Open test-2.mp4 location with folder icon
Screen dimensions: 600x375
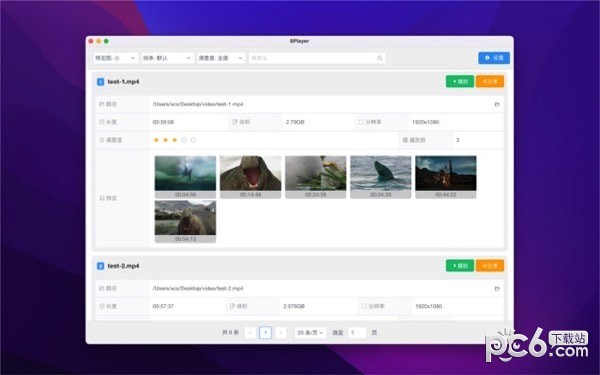[497, 289]
